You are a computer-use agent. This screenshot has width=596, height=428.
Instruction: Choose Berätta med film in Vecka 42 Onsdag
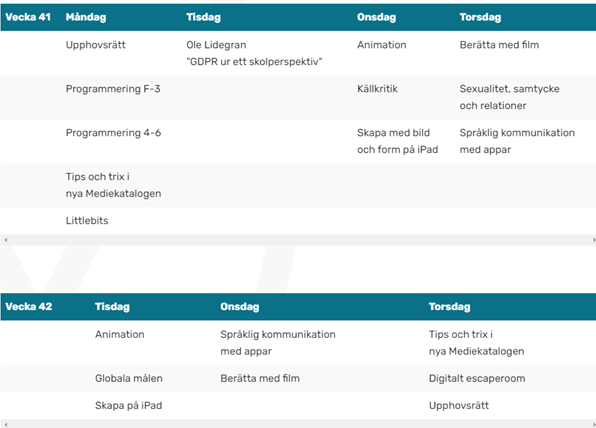coord(260,379)
